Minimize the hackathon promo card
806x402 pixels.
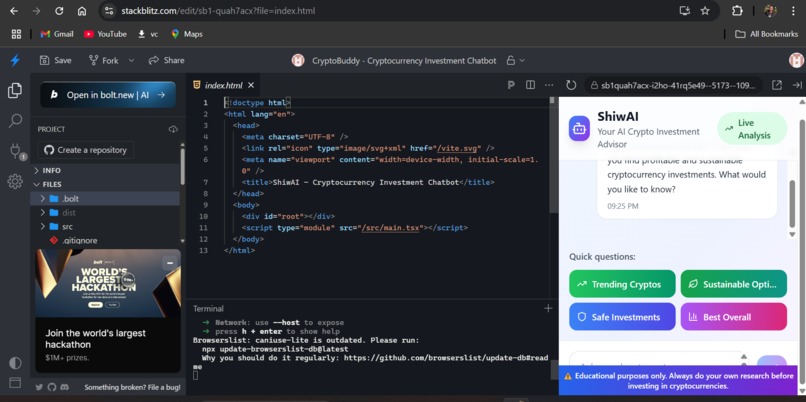[x=170, y=263]
